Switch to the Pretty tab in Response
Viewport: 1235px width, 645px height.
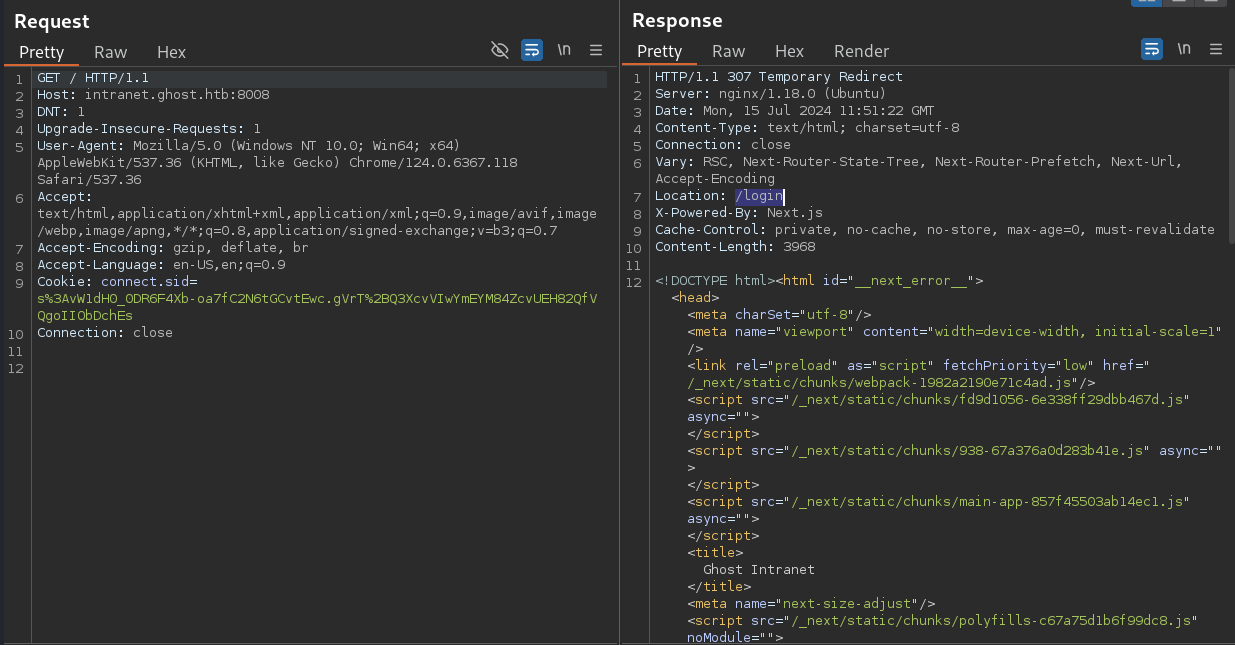pos(659,51)
